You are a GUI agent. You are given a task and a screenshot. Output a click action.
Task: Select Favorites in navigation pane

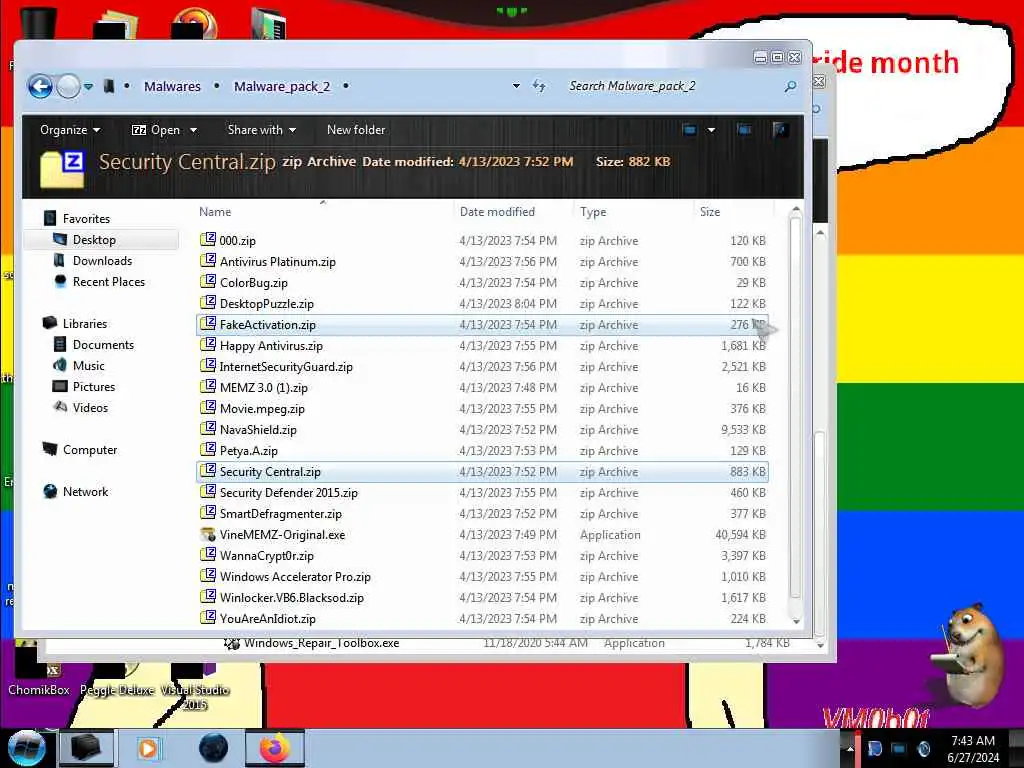pos(86,219)
